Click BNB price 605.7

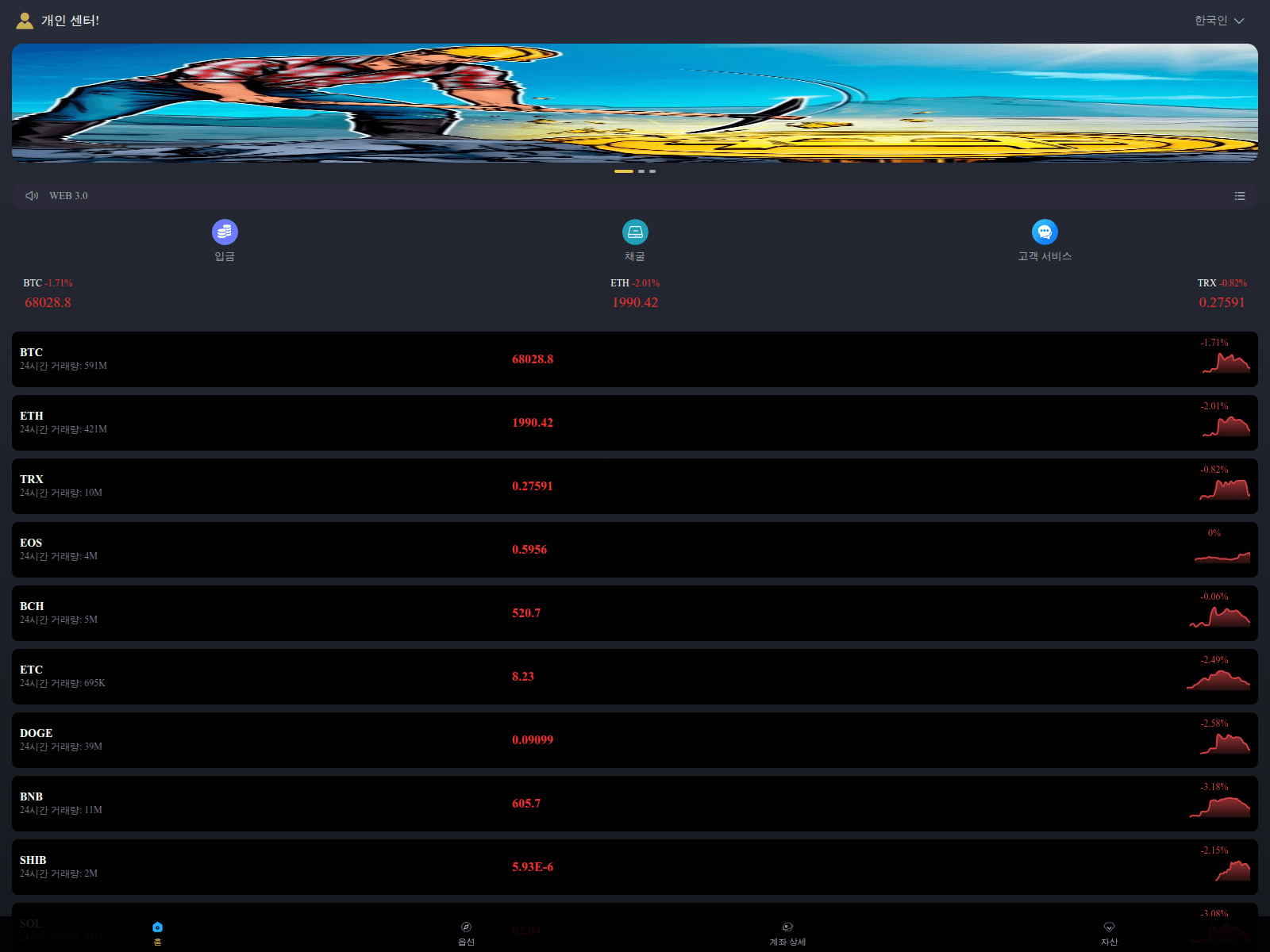pyautogui.click(x=526, y=804)
